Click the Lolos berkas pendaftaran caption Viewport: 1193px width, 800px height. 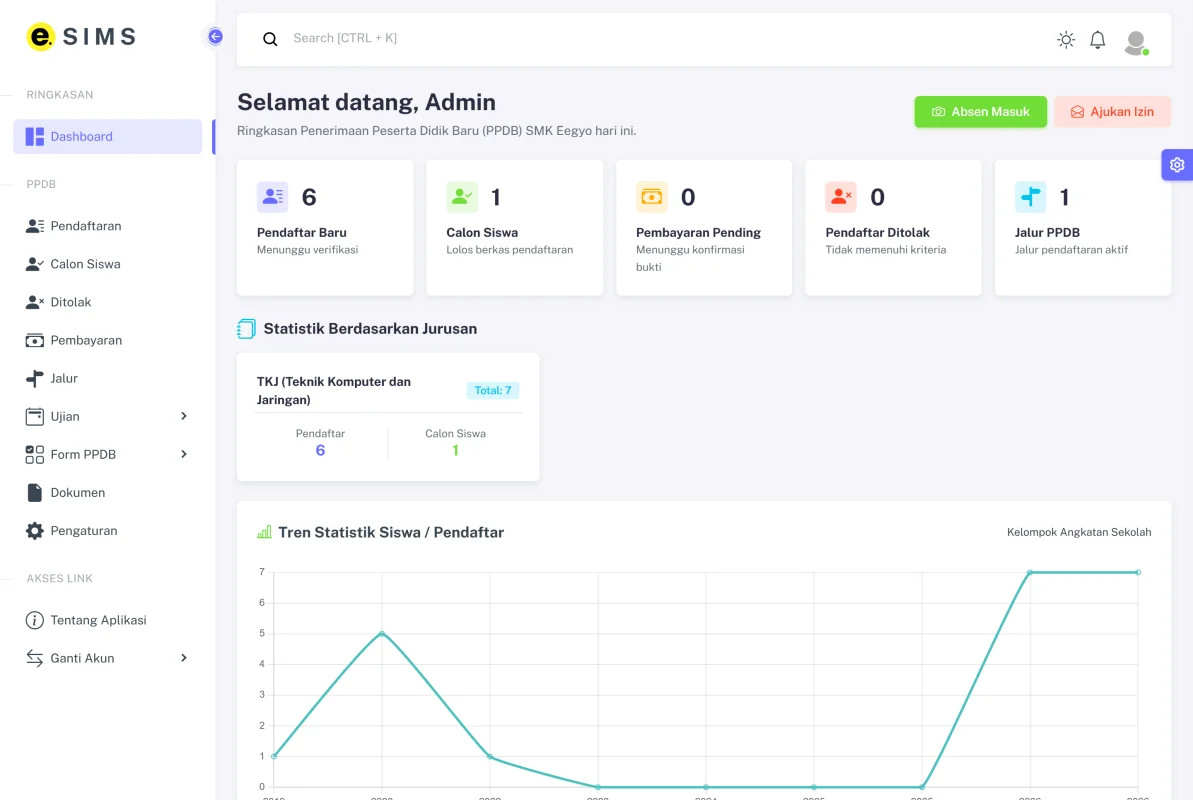(510, 250)
